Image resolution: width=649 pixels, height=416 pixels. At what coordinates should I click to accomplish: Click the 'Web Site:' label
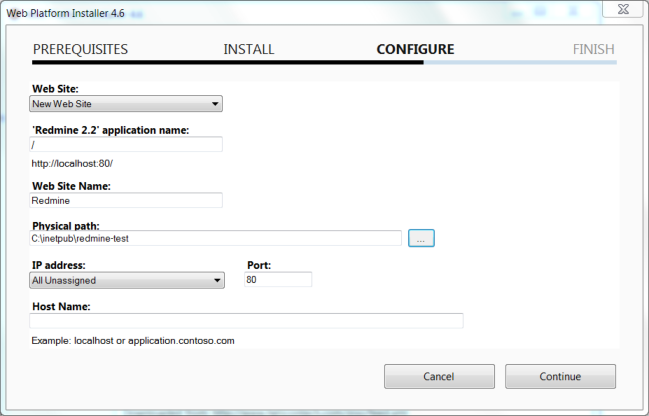coord(55,89)
